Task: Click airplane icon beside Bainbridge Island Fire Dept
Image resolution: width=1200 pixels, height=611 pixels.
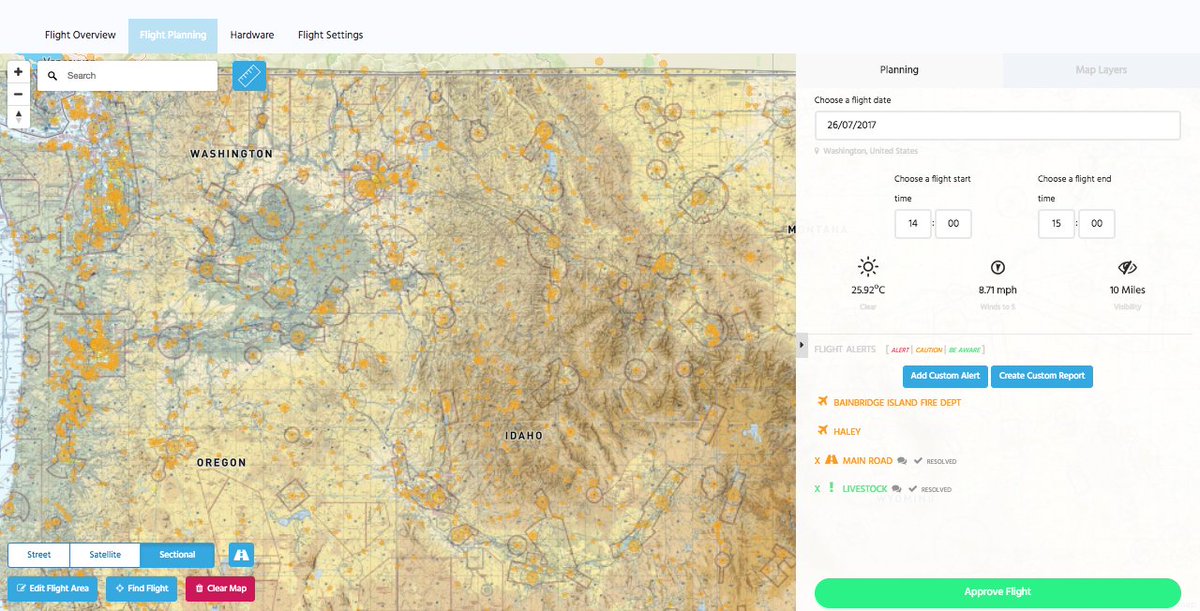Action: pos(823,402)
